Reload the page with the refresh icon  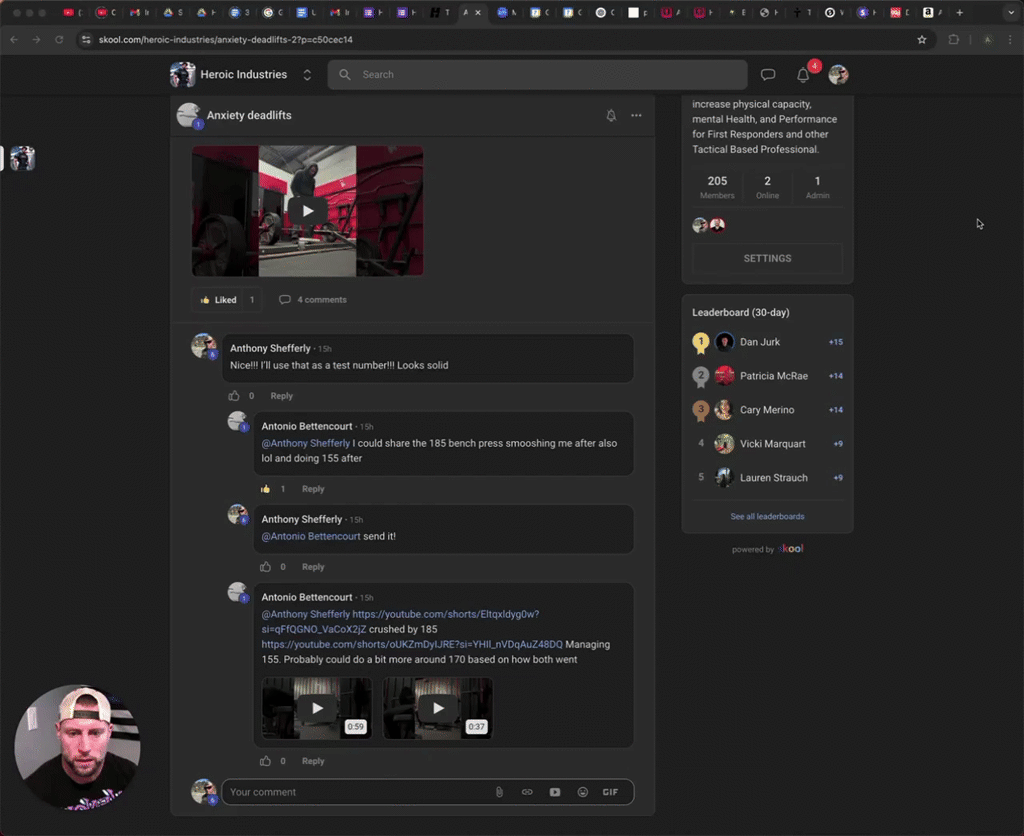tap(59, 40)
